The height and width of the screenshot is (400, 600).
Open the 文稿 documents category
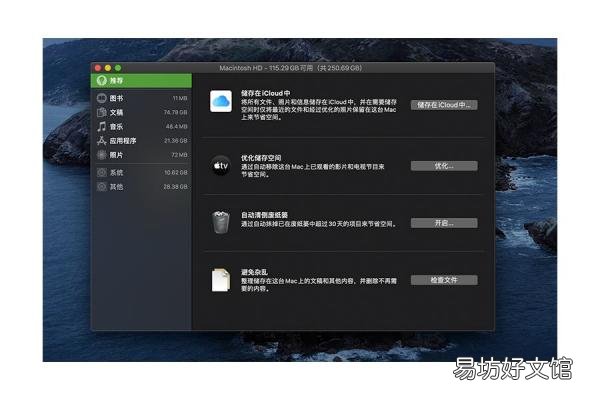tap(141, 113)
